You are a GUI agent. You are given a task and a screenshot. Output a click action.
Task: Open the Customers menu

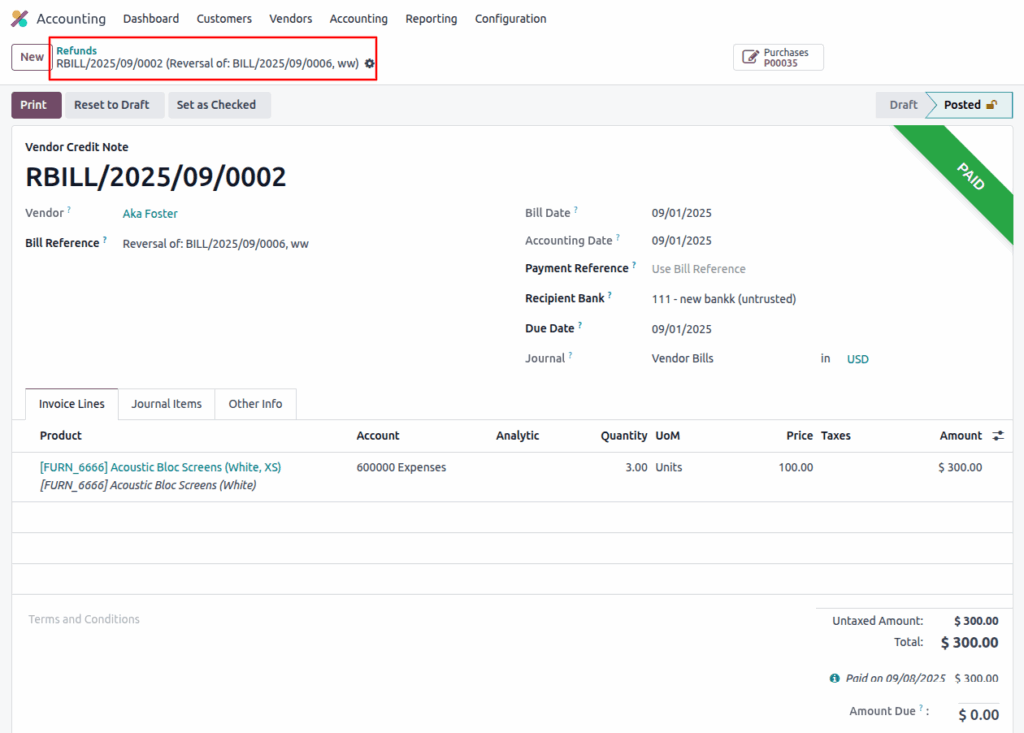[x=224, y=18]
